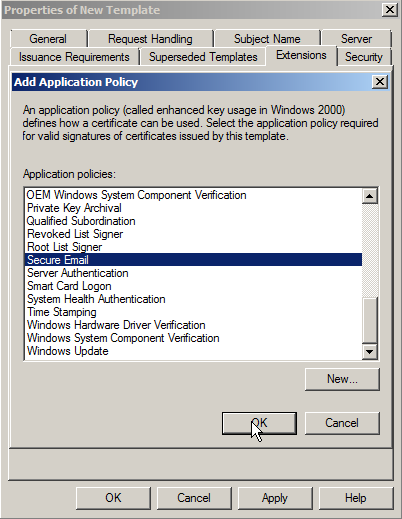Close the Add Application Policy dialog
Viewport: 402px width, 519px height.
click(380, 82)
